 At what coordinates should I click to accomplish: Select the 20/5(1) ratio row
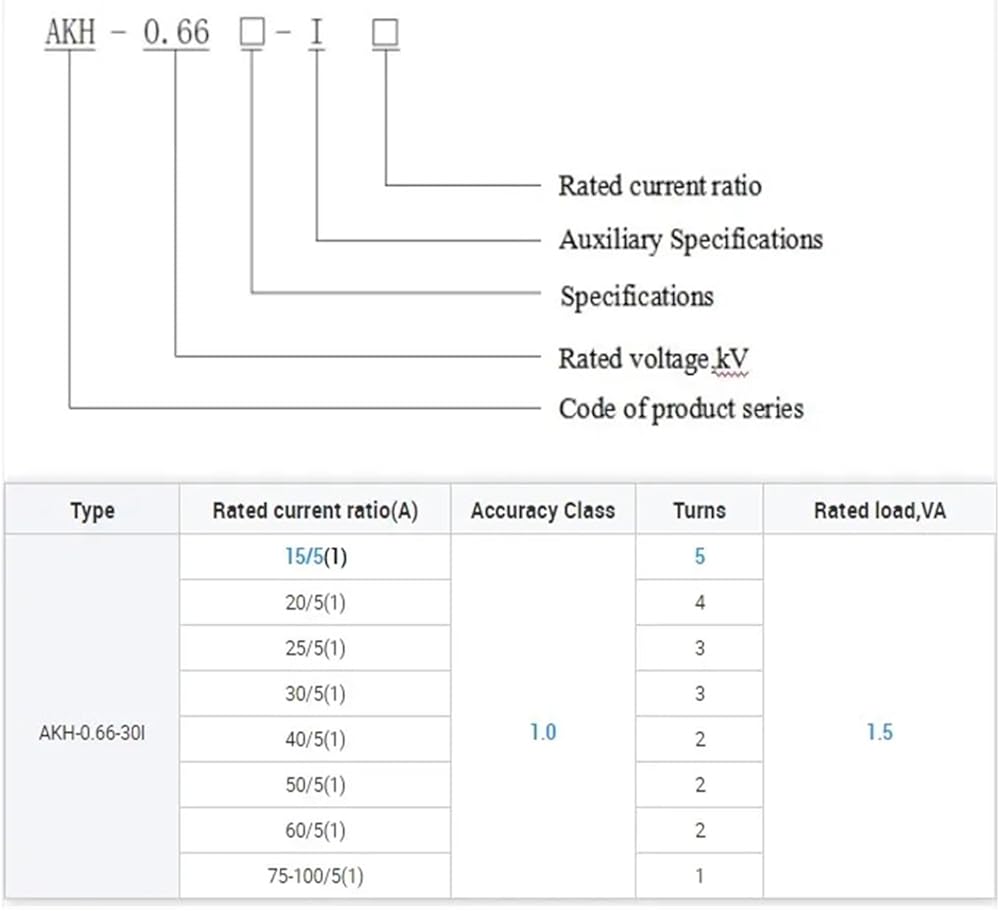315,603
